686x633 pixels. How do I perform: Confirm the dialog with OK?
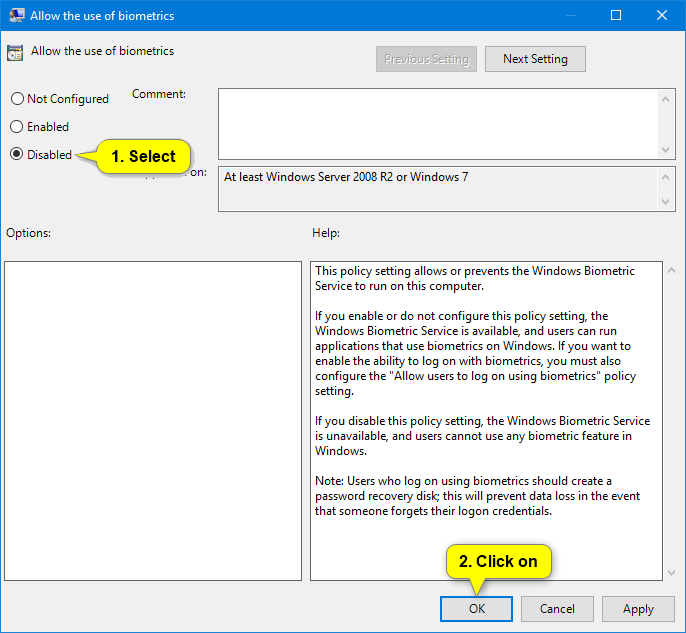pyautogui.click(x=476, y=609)
